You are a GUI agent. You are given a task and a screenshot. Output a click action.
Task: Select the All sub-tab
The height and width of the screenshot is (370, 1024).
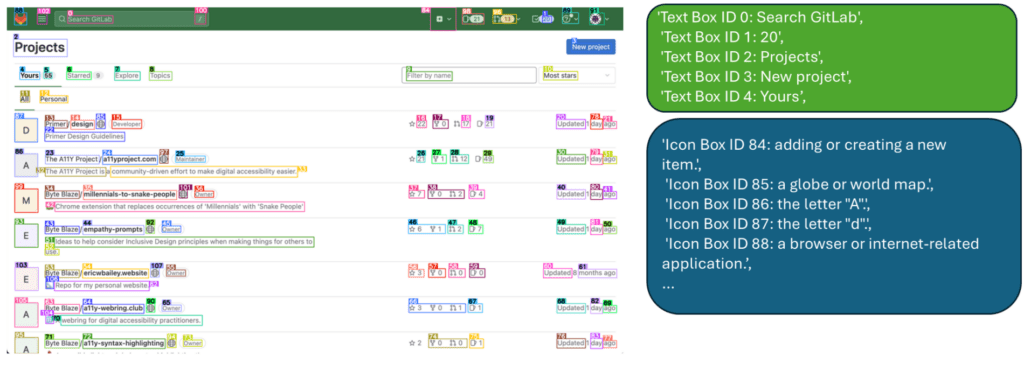coord(25,99)
